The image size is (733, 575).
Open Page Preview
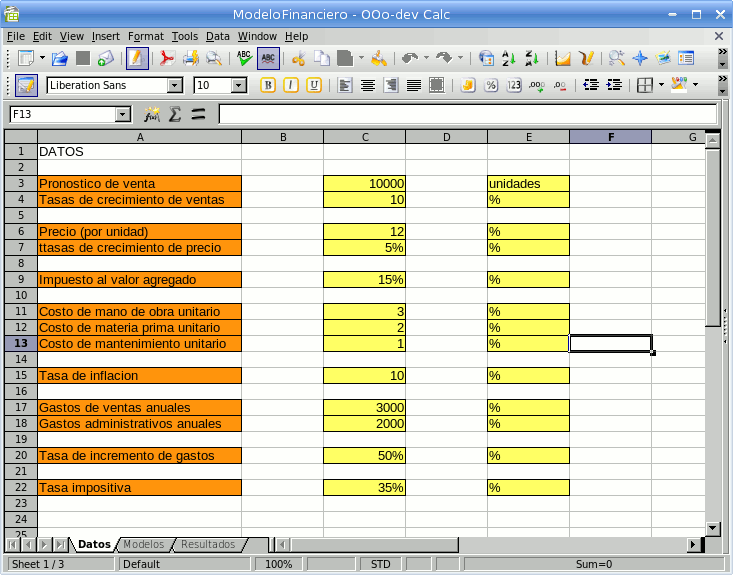pyautogui.click(x=214, y=58)
